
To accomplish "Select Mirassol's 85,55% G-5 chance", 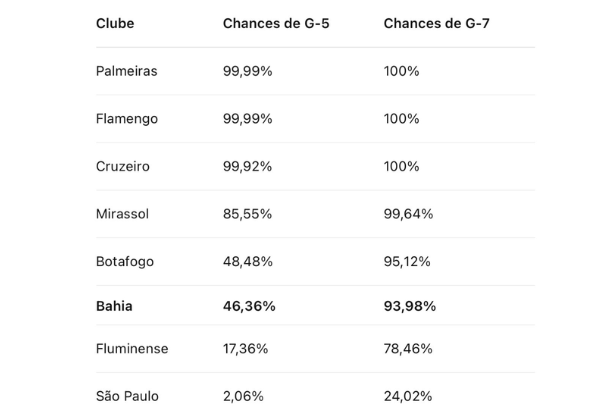I will tap(248, 214).
